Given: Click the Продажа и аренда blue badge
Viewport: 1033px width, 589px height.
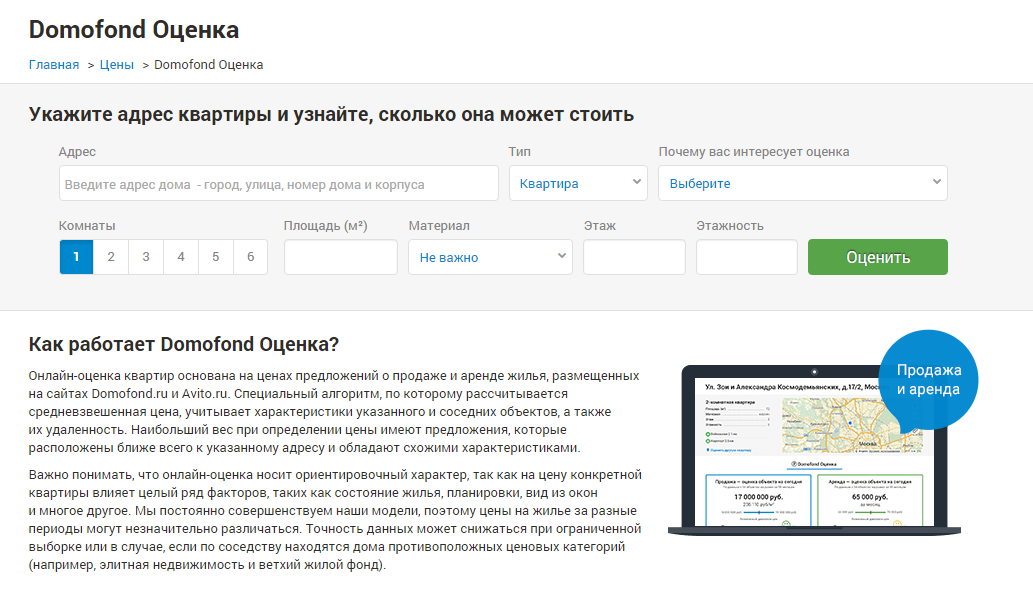Looking at the screenshot, I should 928,380.
